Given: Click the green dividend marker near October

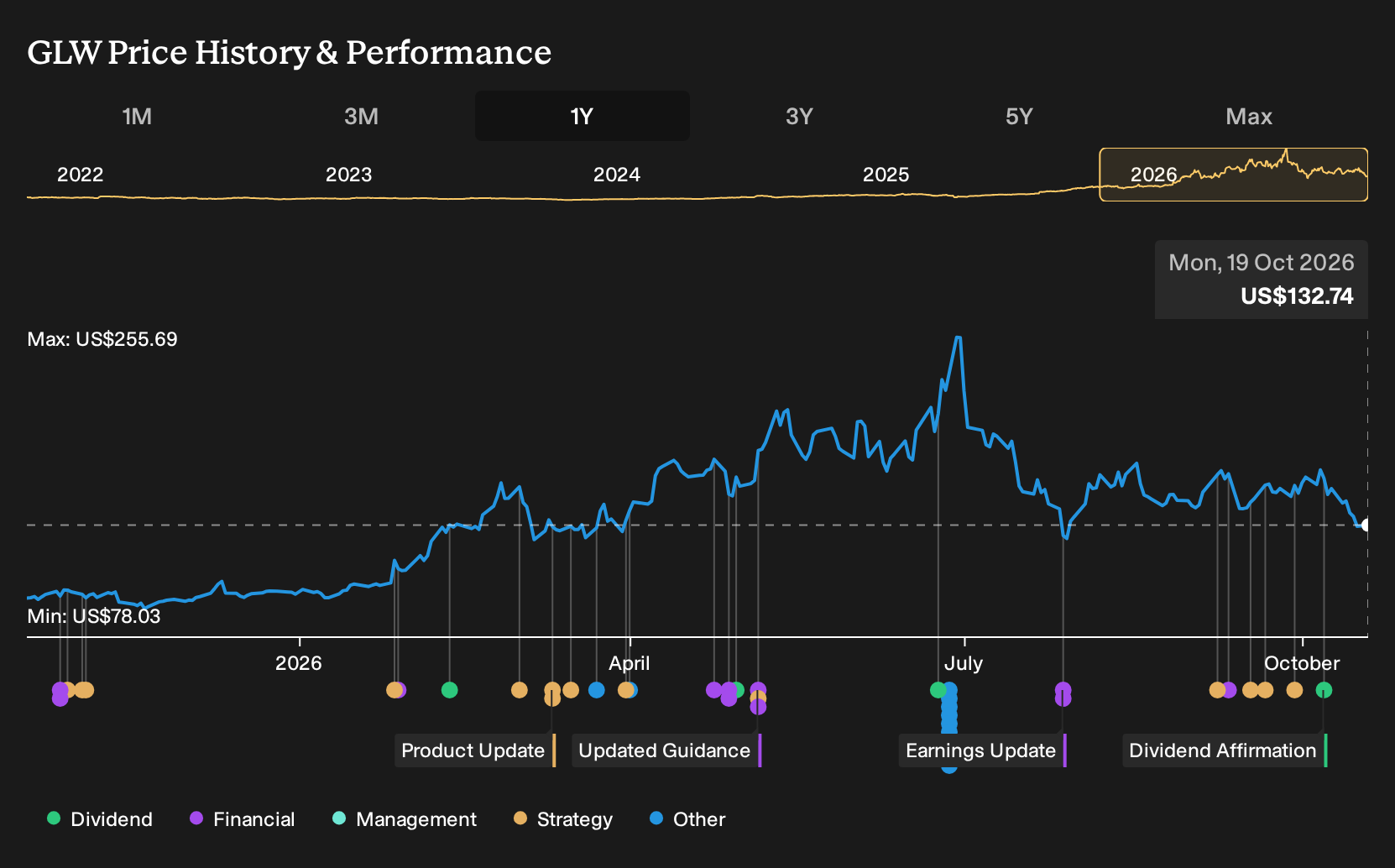Looking at the screenshot, I should coord(1324,690).
